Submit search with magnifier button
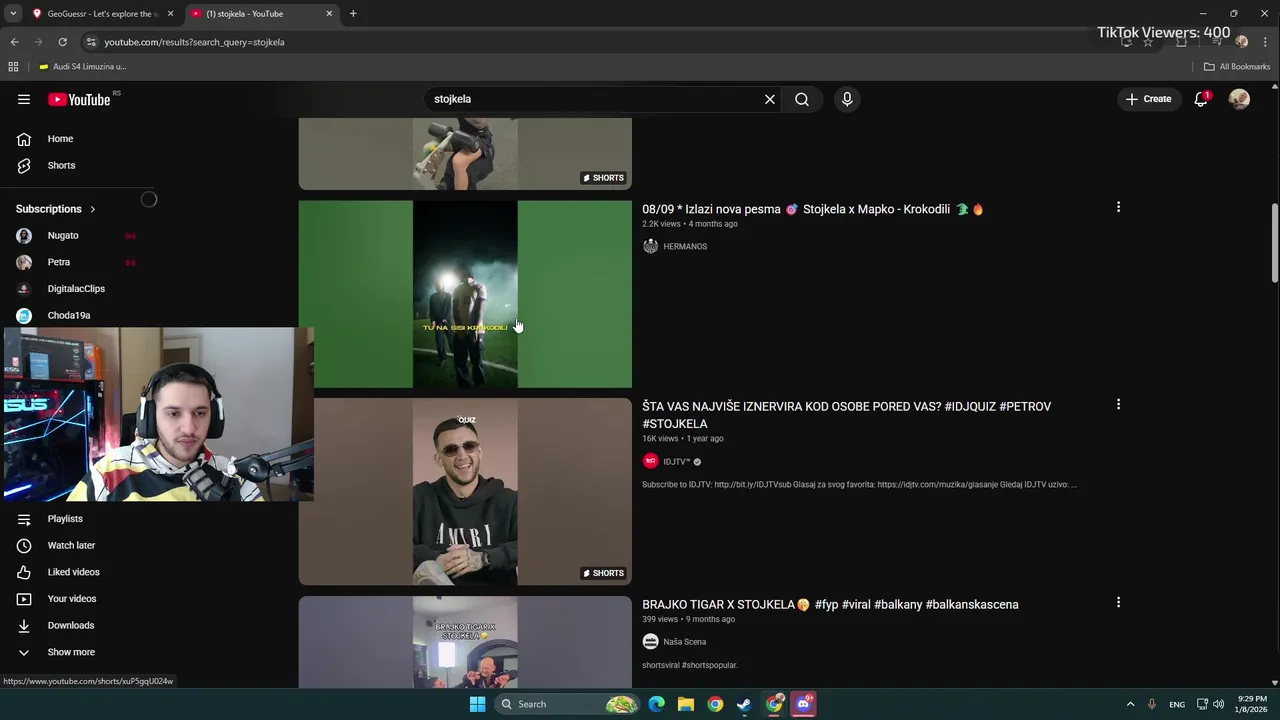This screenshot has width=1280, height=720. [802, 99]
